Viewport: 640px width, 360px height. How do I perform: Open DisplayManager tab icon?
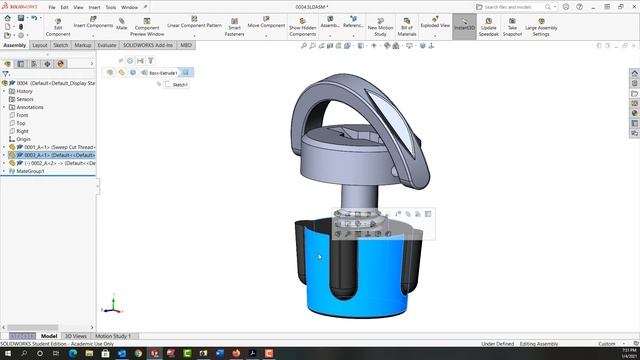click(61, 64)
